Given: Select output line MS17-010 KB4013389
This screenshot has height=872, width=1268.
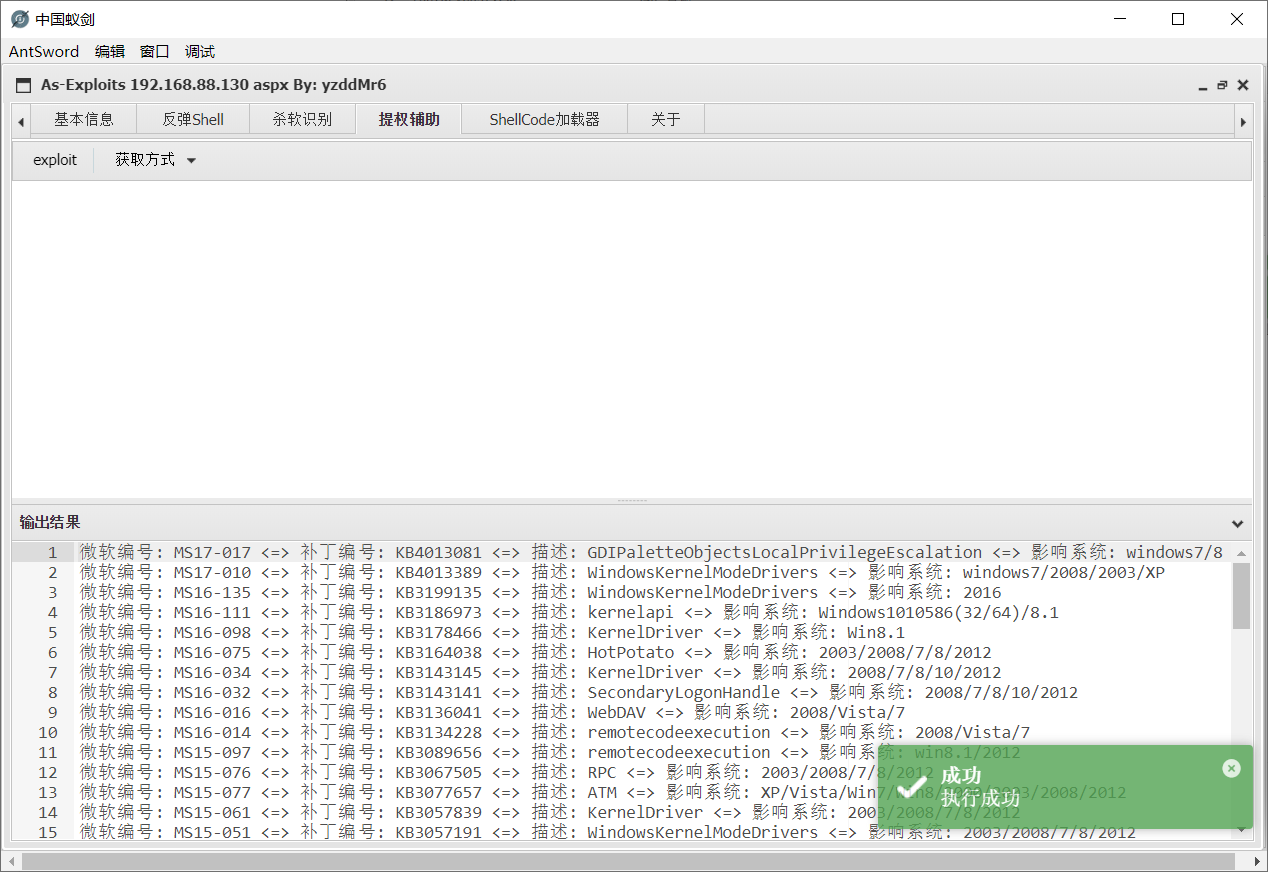Looking at the screenshot, I should point(622,572).
